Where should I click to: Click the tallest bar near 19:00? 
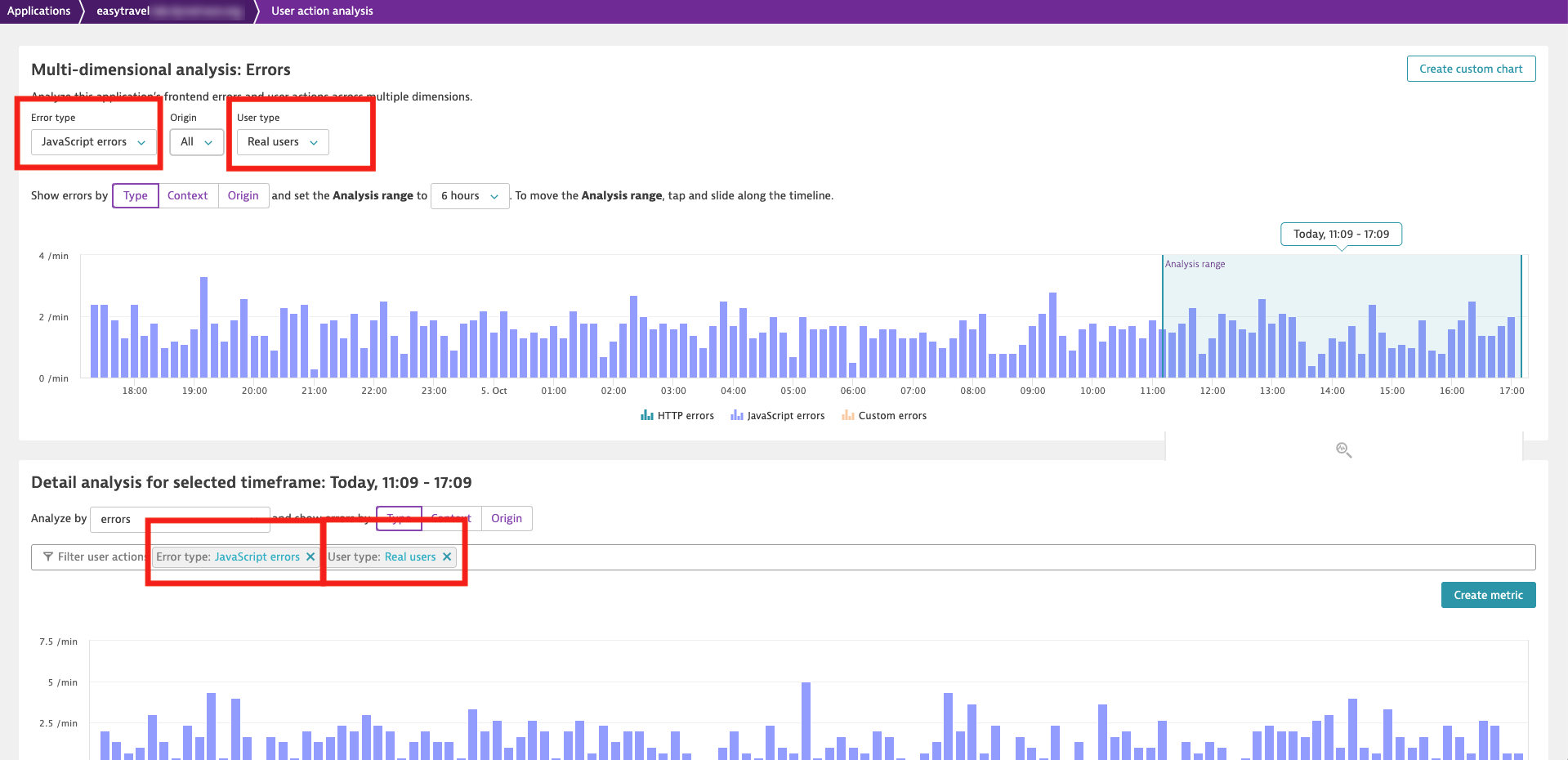coord(203,327)
